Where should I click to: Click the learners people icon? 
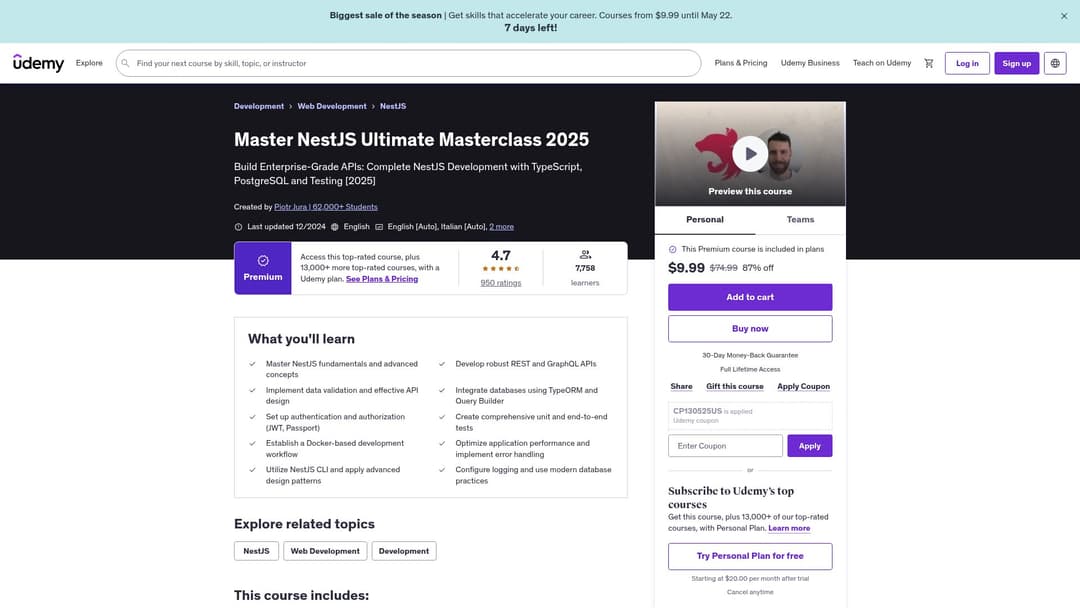click(x=585, y=255)
